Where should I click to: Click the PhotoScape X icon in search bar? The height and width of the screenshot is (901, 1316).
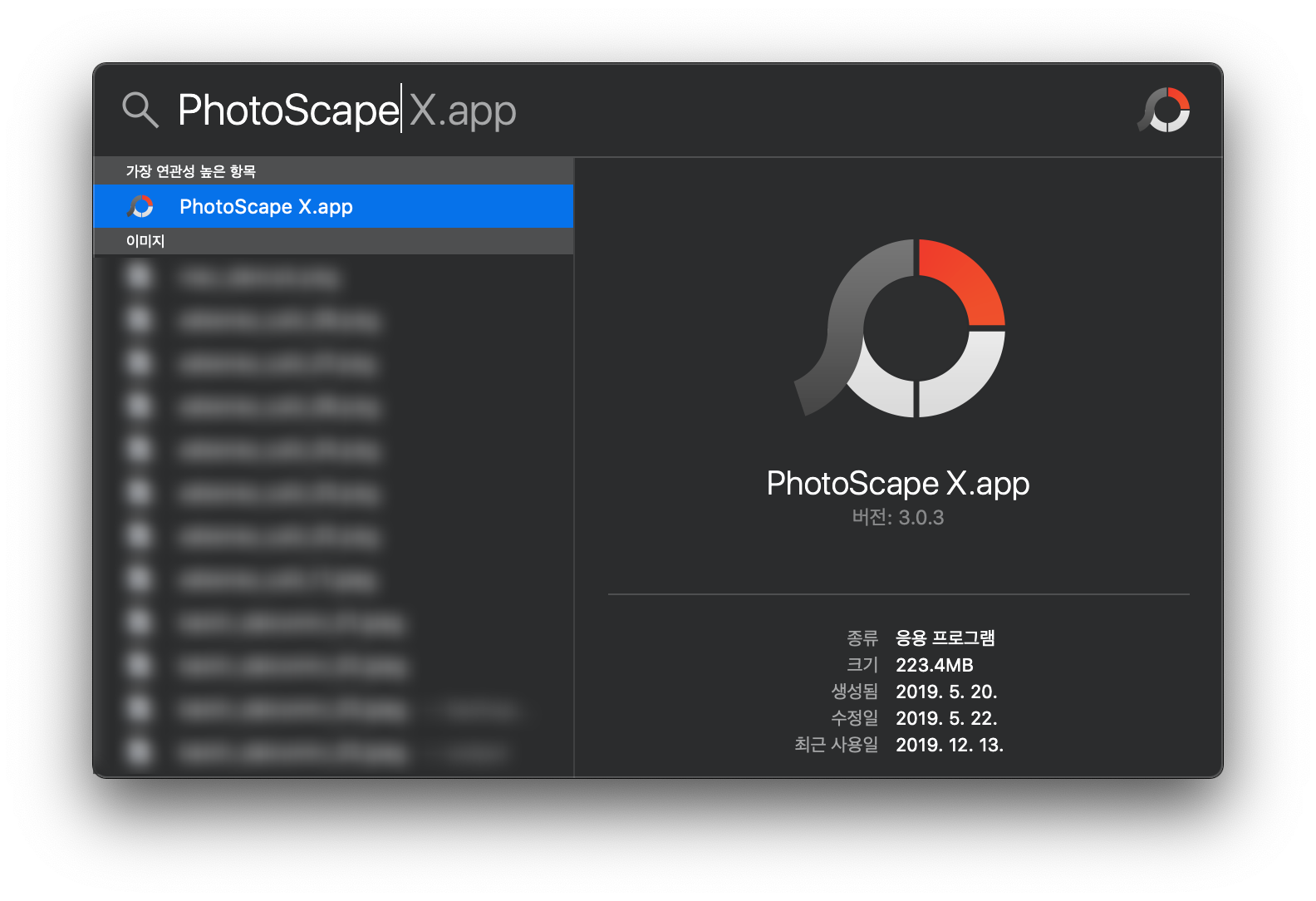(x=1164, y=110)
